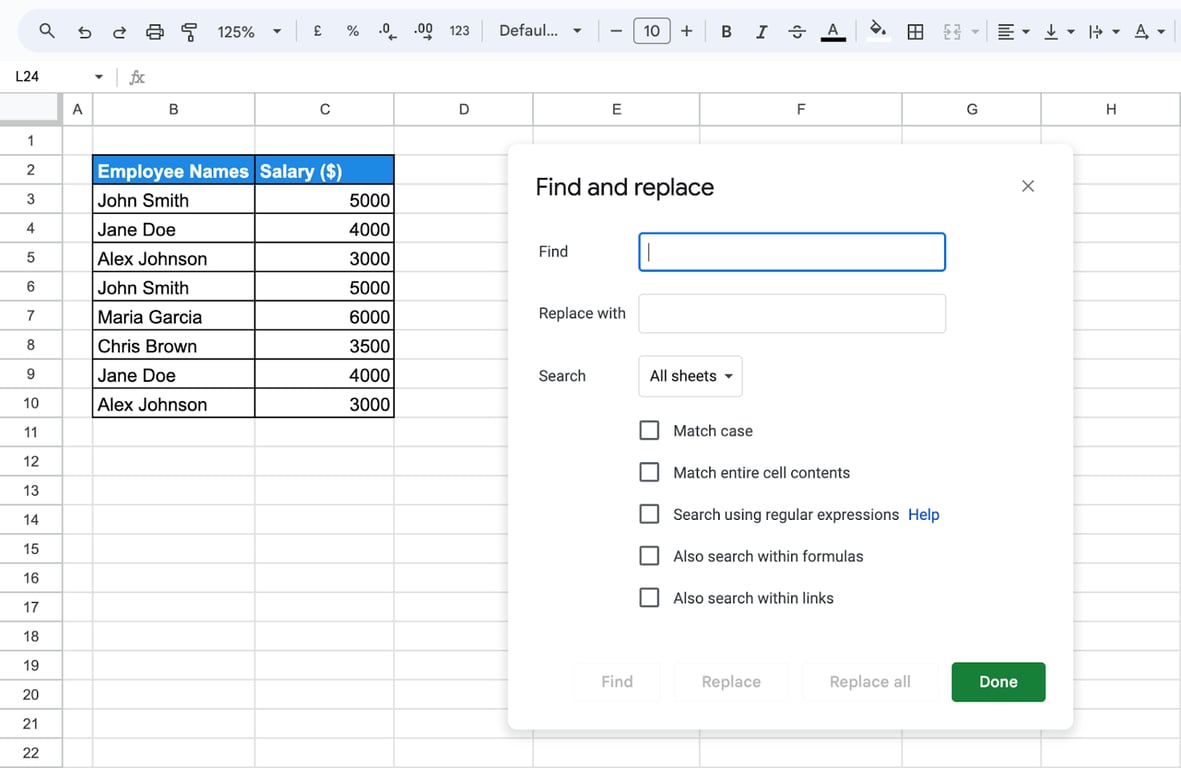
Task: Open the name box dropdown arrow
Action: pos(99,77)
